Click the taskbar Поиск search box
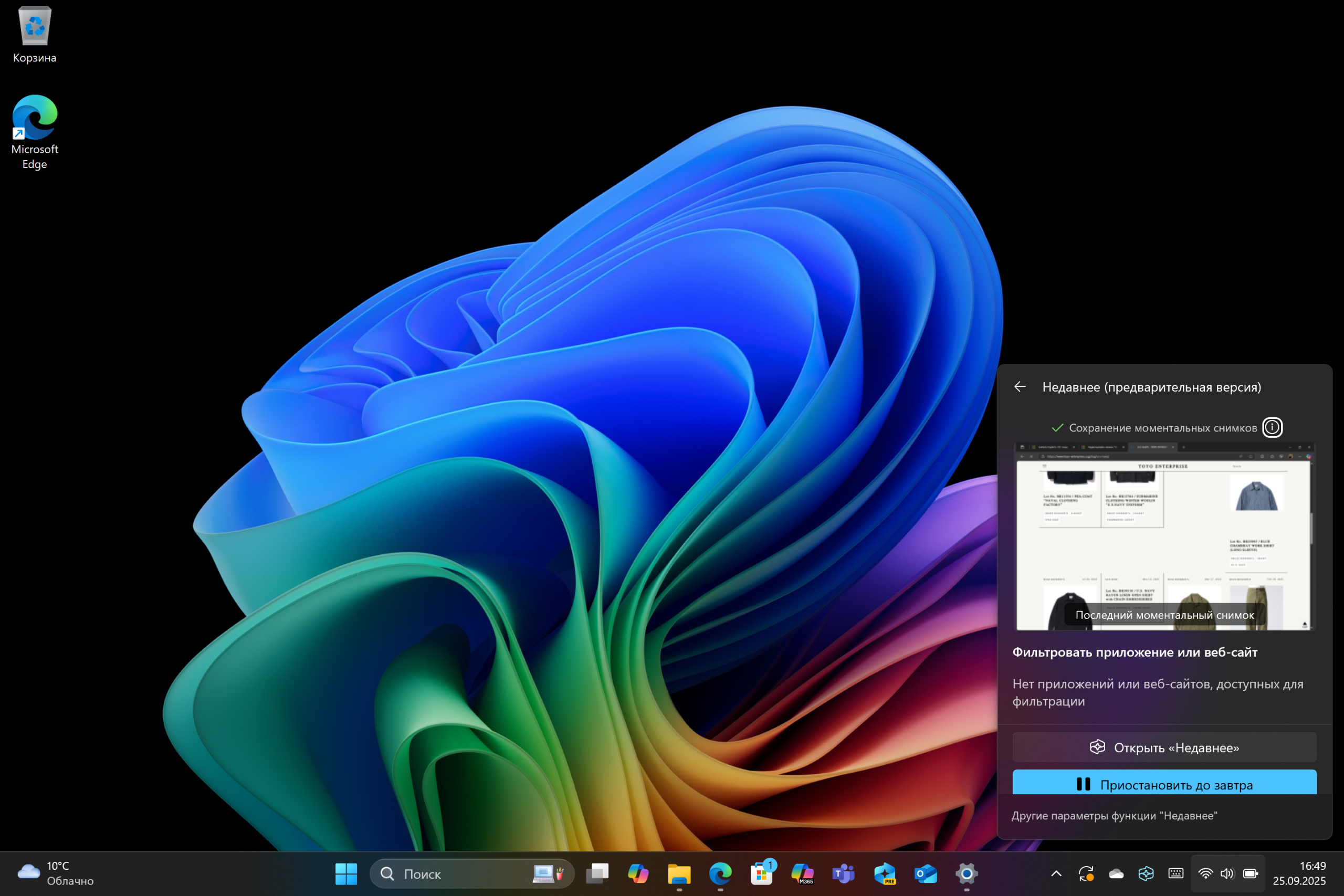Viewport: 1344px width, 896px height. [457, 873]
